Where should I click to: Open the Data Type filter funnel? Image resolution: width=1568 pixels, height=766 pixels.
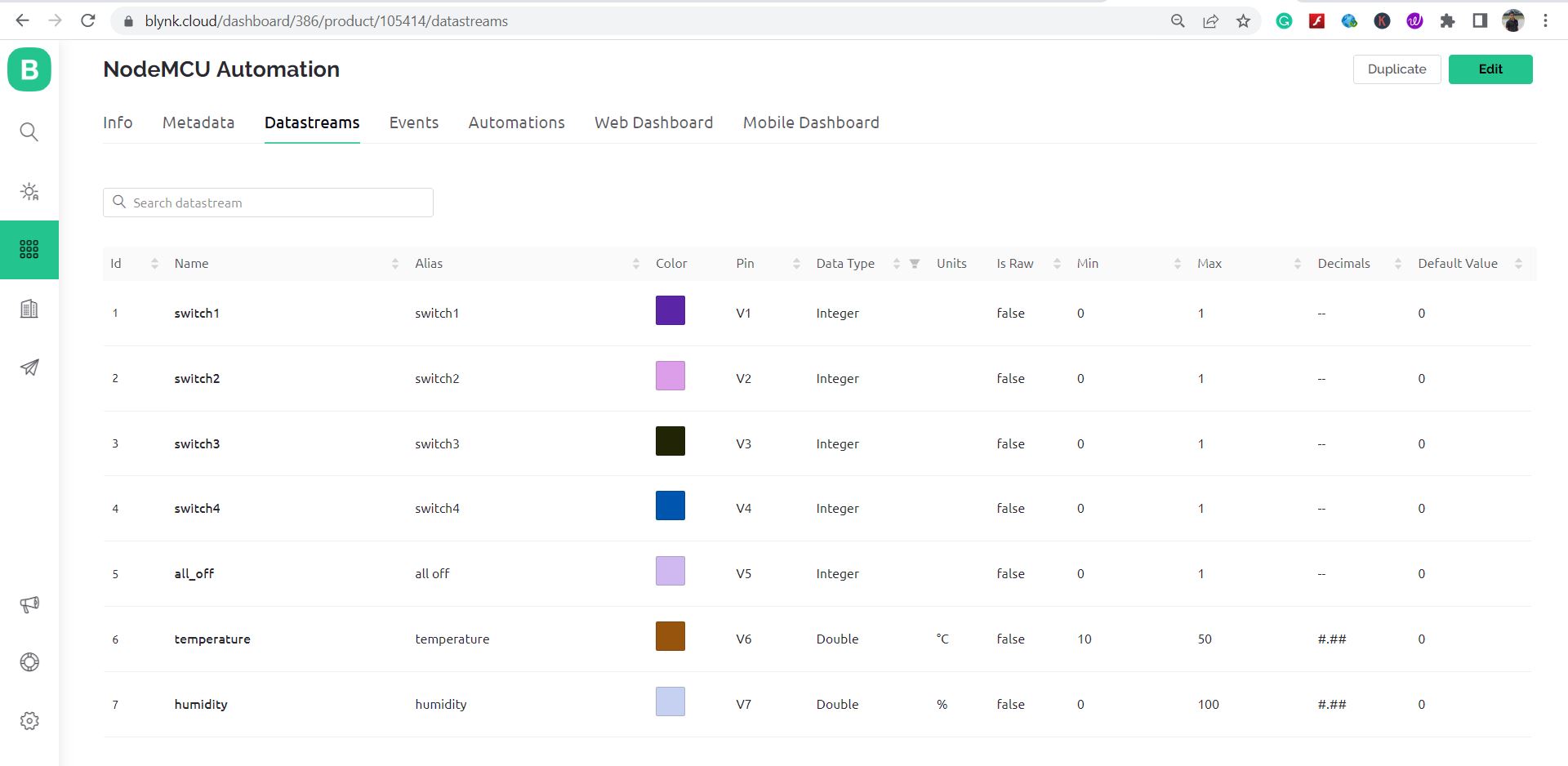pos(915,264)
